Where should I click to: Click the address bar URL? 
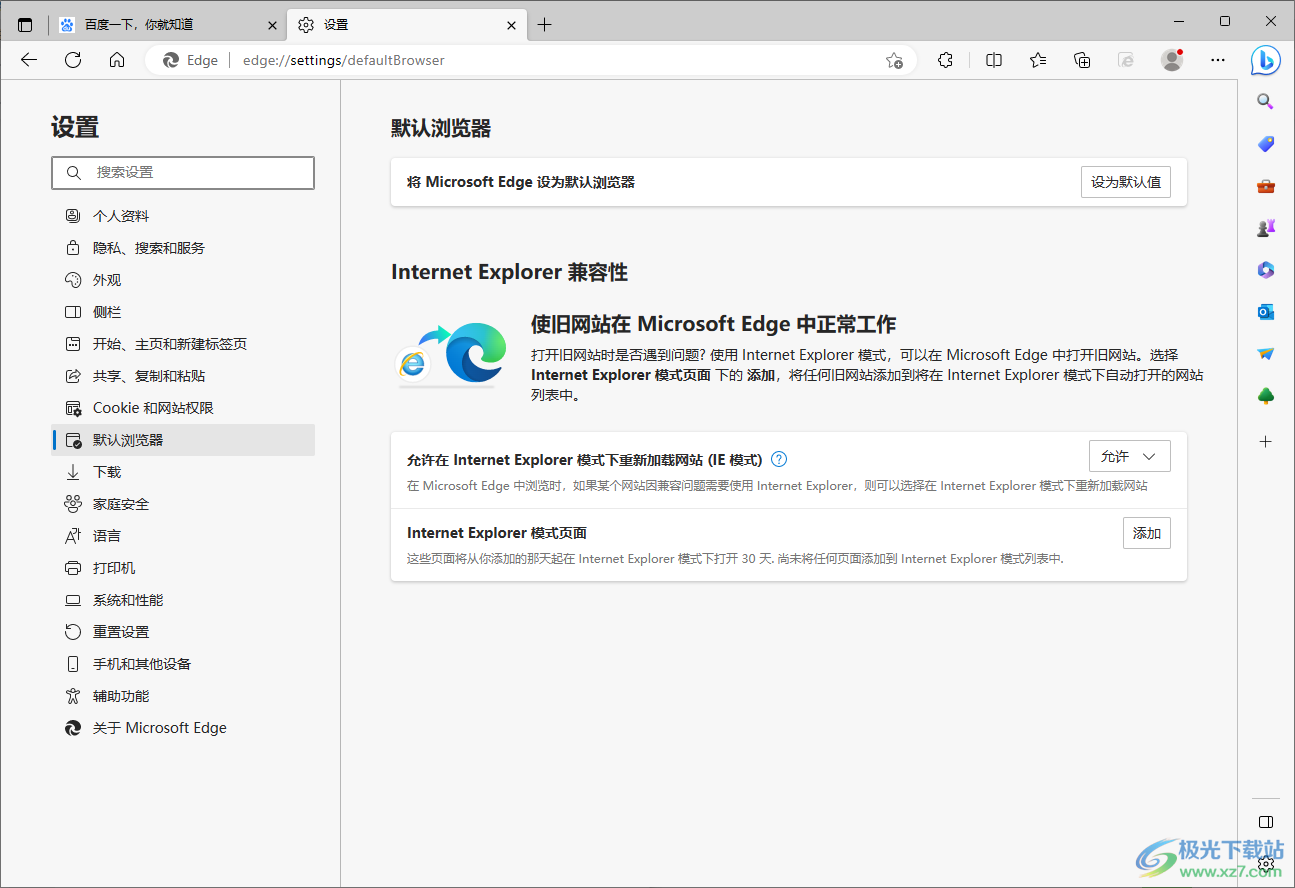pos(344,60)
